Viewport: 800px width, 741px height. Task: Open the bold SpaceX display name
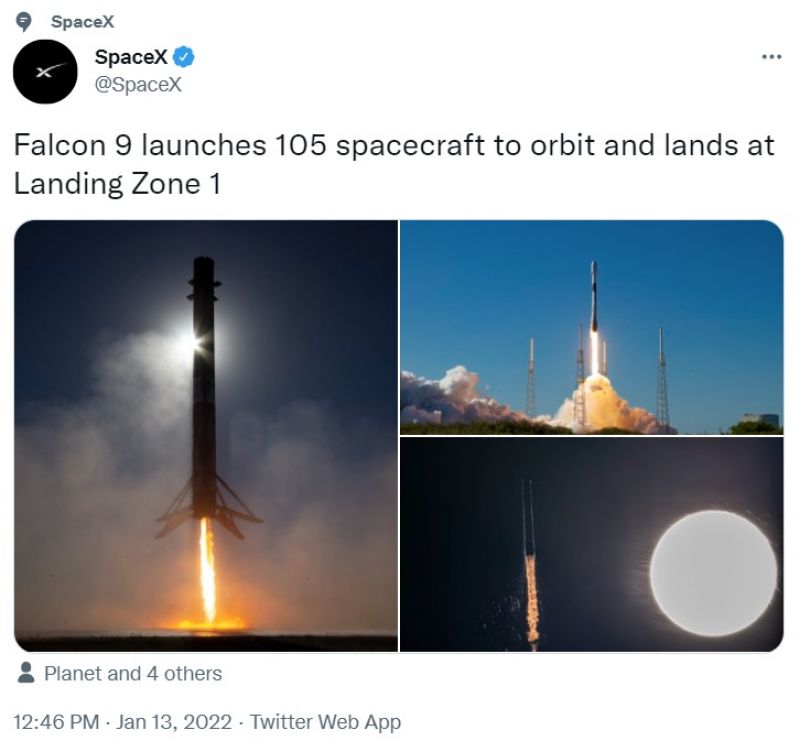coord(129,59)
